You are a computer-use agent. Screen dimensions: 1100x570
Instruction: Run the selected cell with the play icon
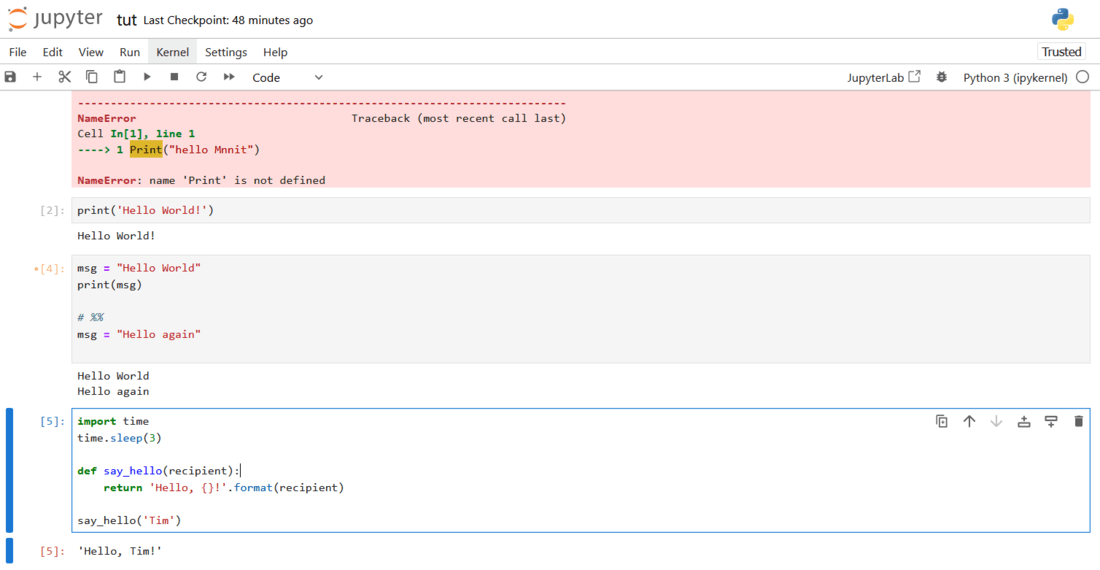coord(147,77)
